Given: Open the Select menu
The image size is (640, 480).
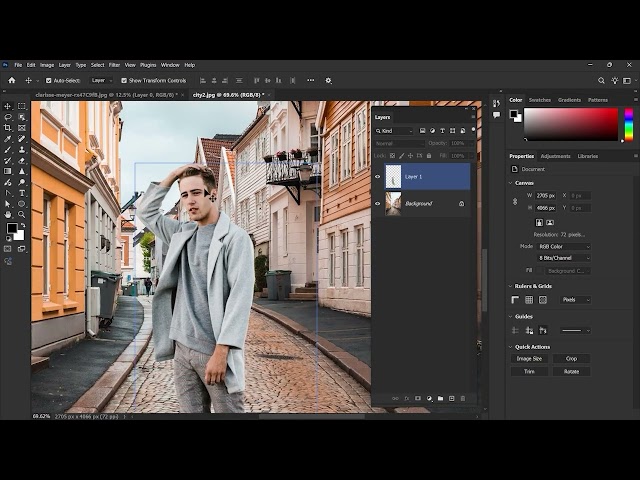Looking at the screenshot, I should pyautogui.click(x=98, y=65).
